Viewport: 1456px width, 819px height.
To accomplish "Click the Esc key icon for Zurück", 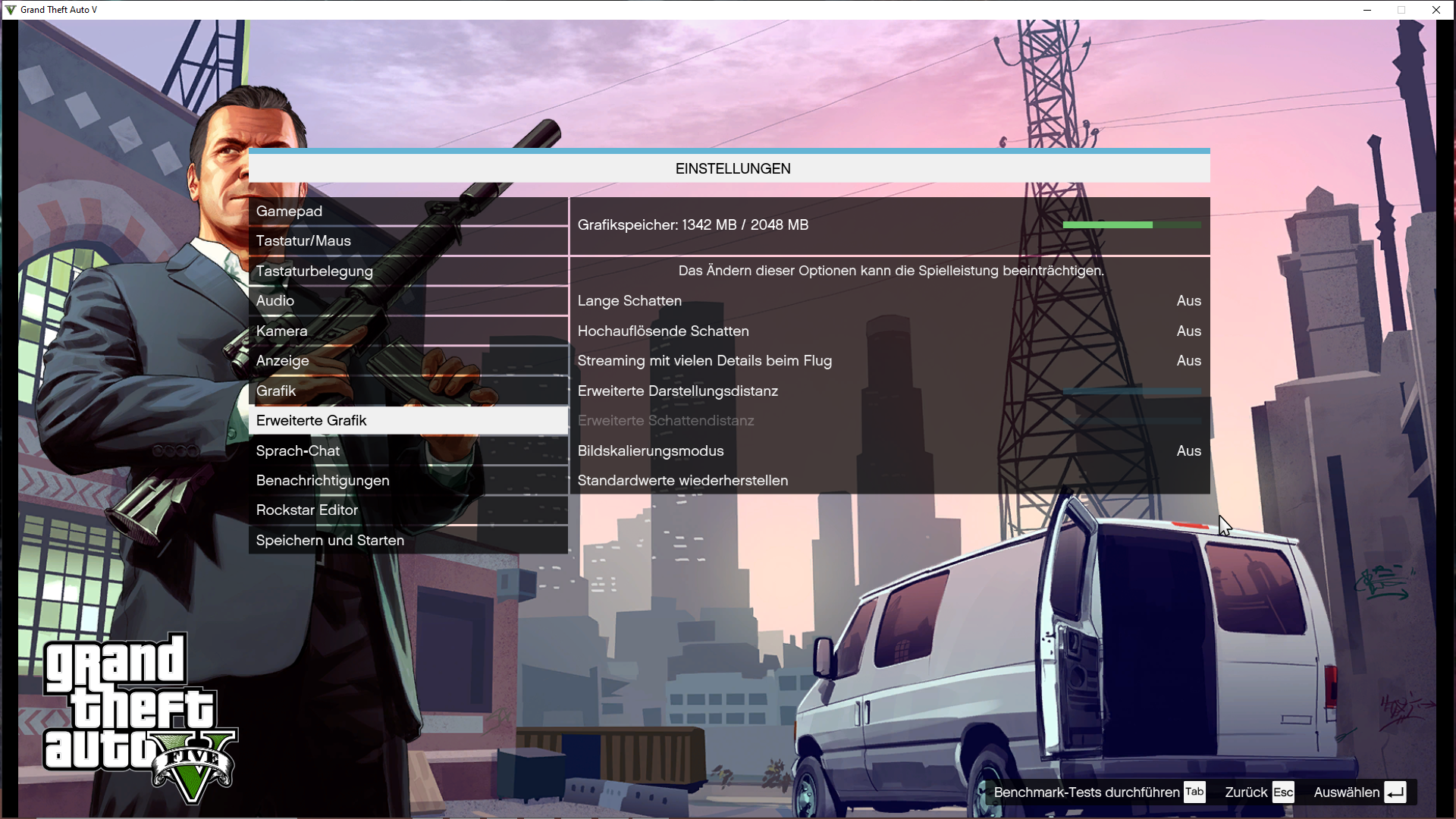I will 1283,792.
